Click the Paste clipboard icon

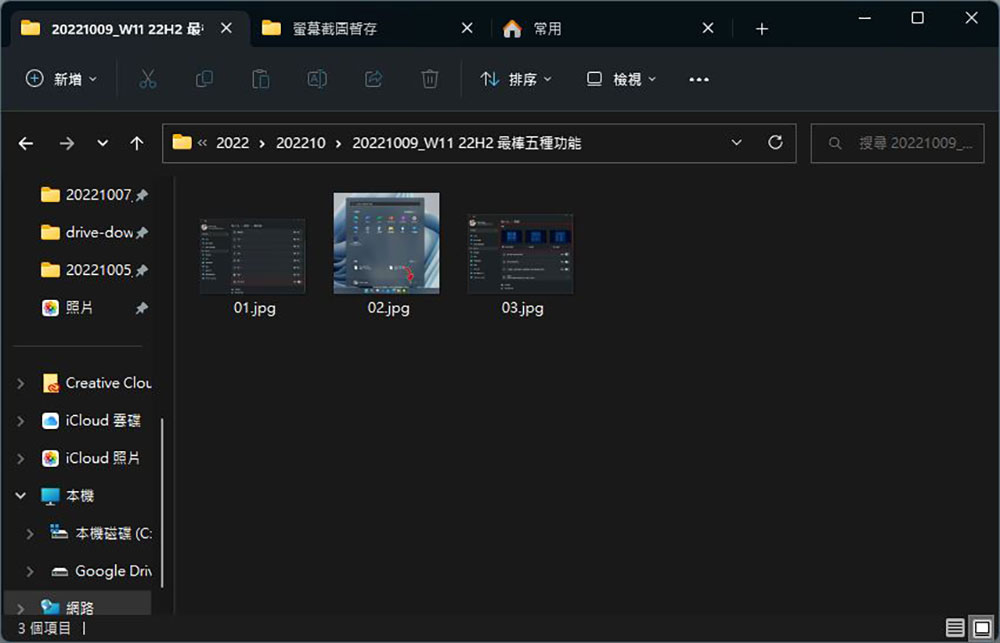tap(260, 79)
